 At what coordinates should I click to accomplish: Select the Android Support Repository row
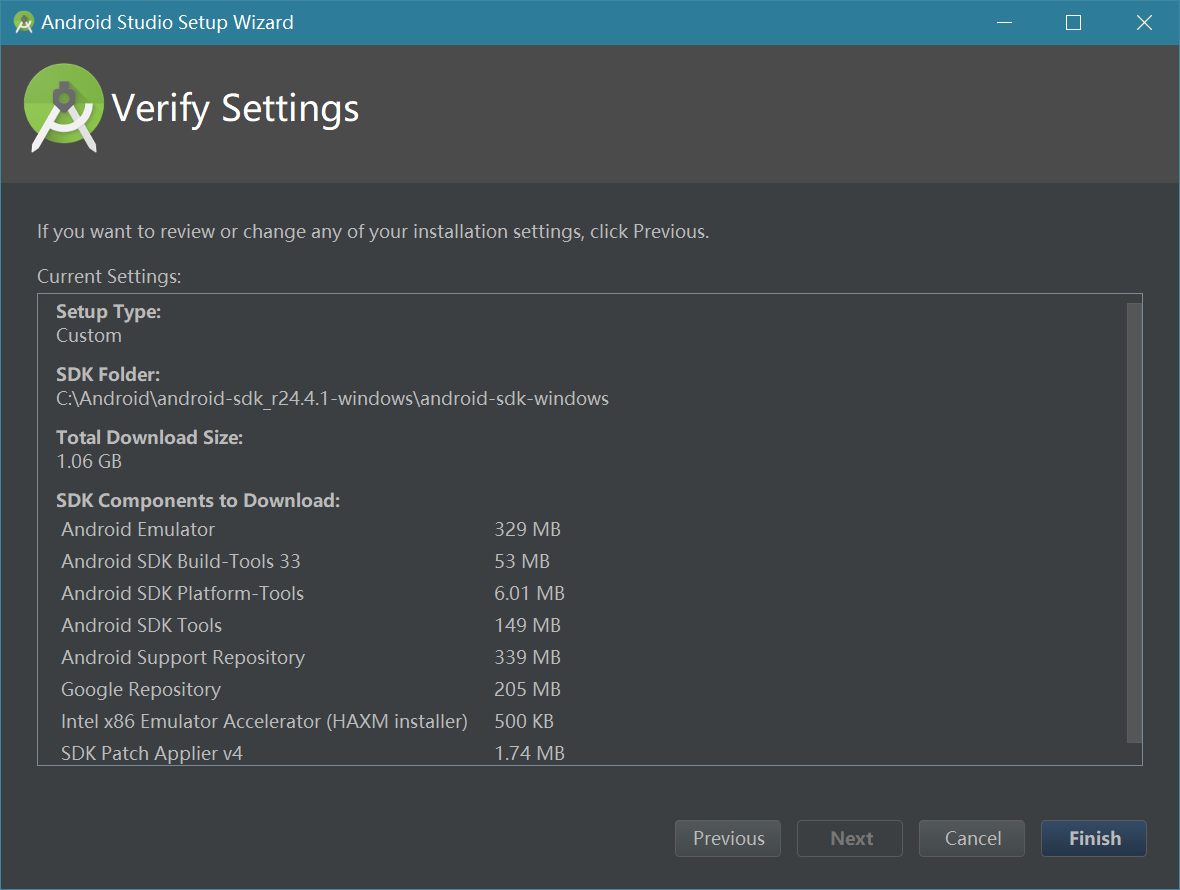tap(183, 657)
